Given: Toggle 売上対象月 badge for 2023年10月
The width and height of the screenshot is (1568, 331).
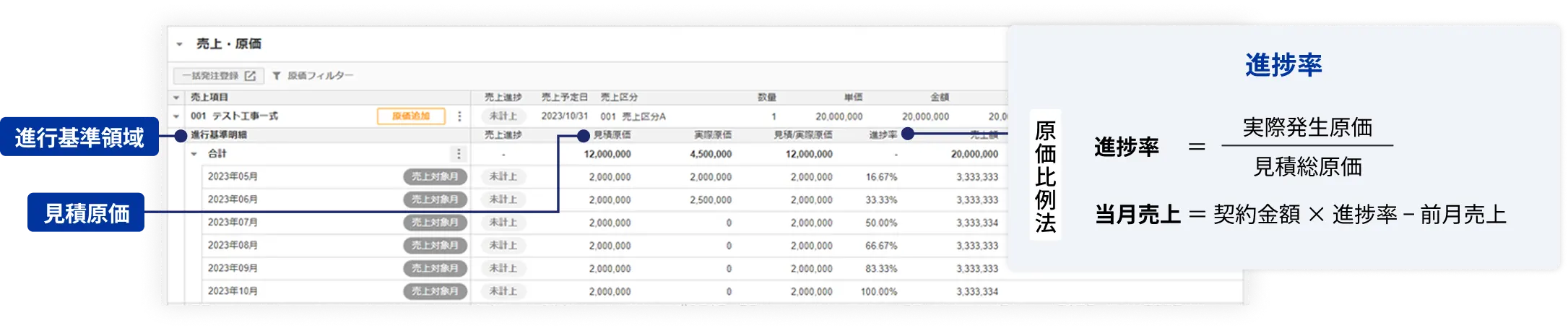Looking at the screenshot, I should (435, 291).
